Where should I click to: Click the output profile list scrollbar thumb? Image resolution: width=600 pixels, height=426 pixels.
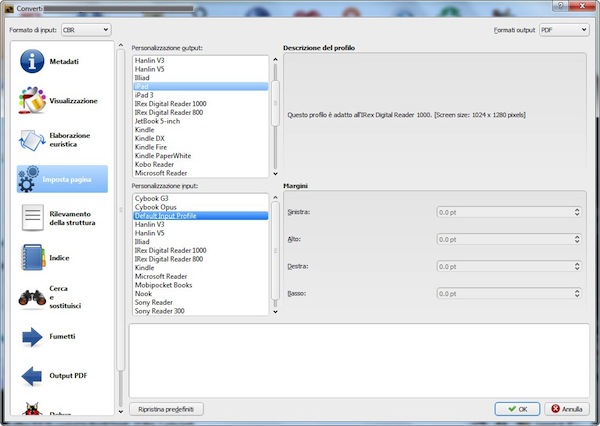click(275, 103)
